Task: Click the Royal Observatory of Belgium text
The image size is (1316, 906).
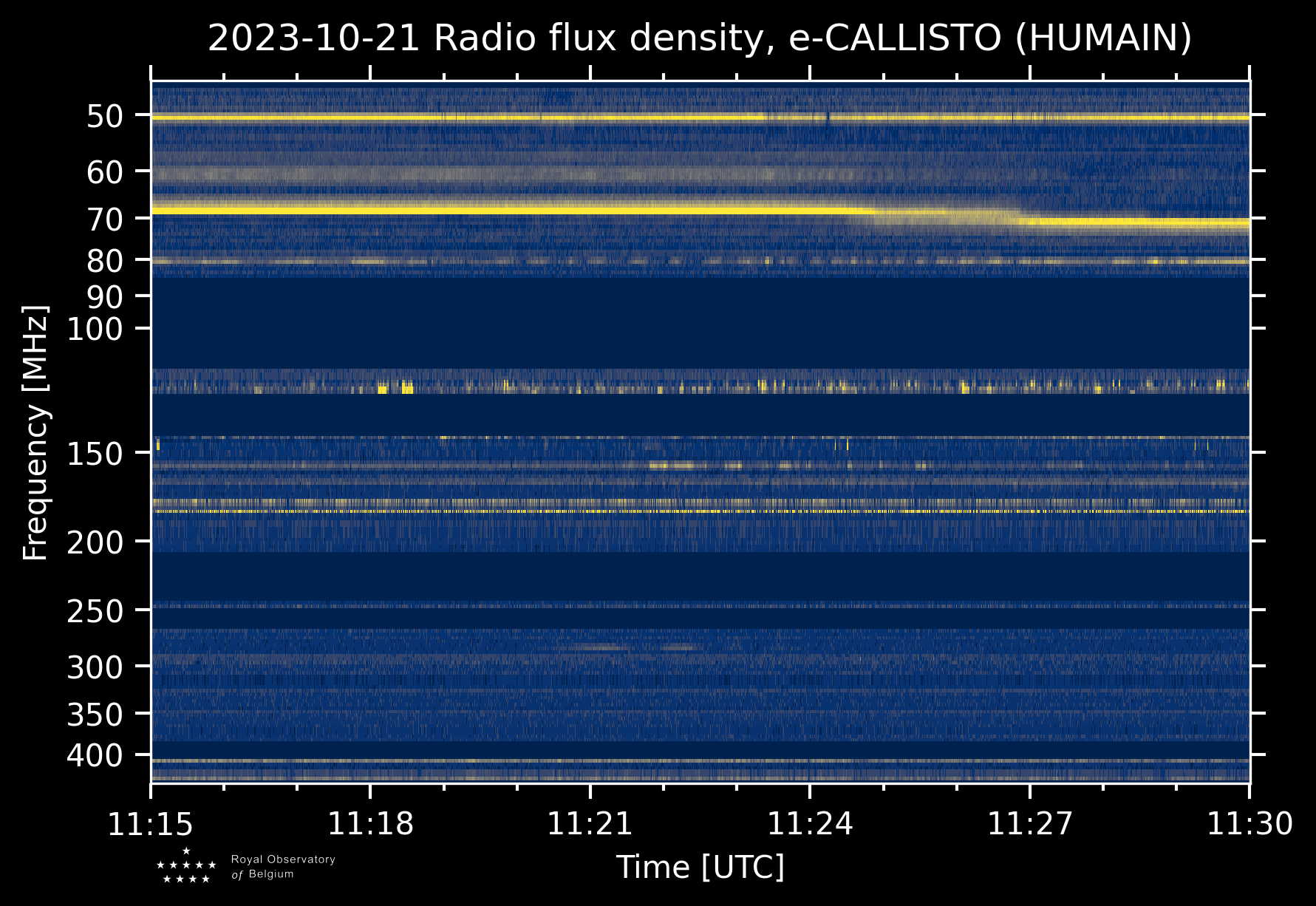Action: [282, 867]
